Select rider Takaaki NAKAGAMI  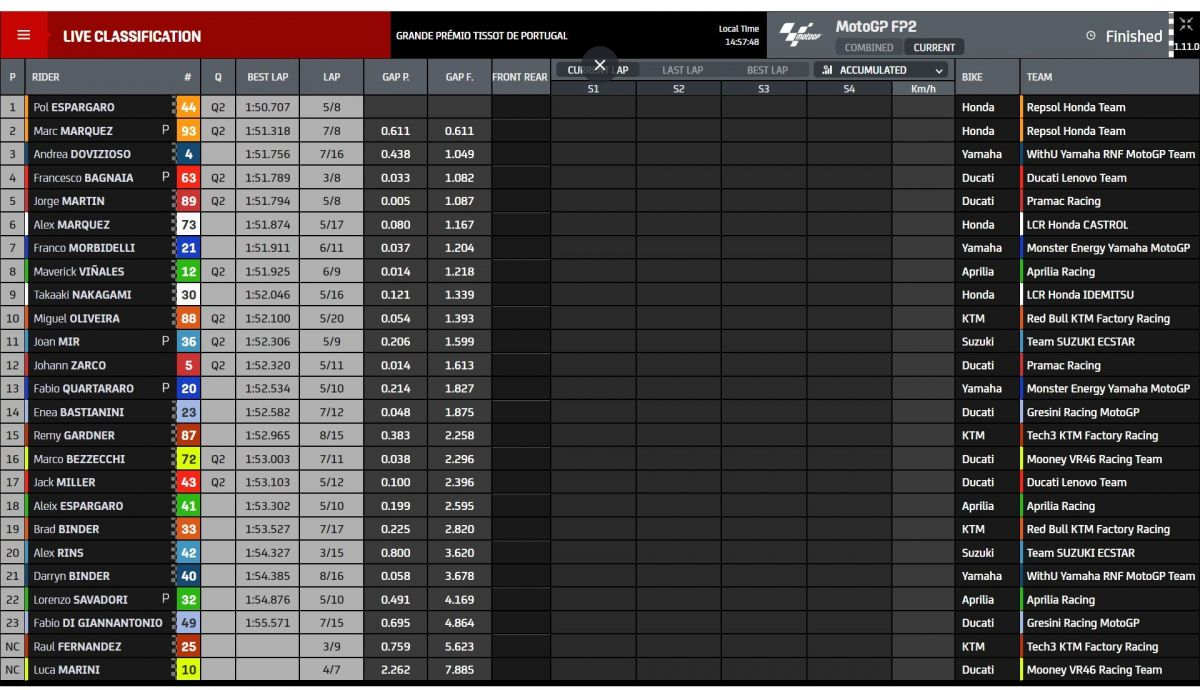(83, 295)
